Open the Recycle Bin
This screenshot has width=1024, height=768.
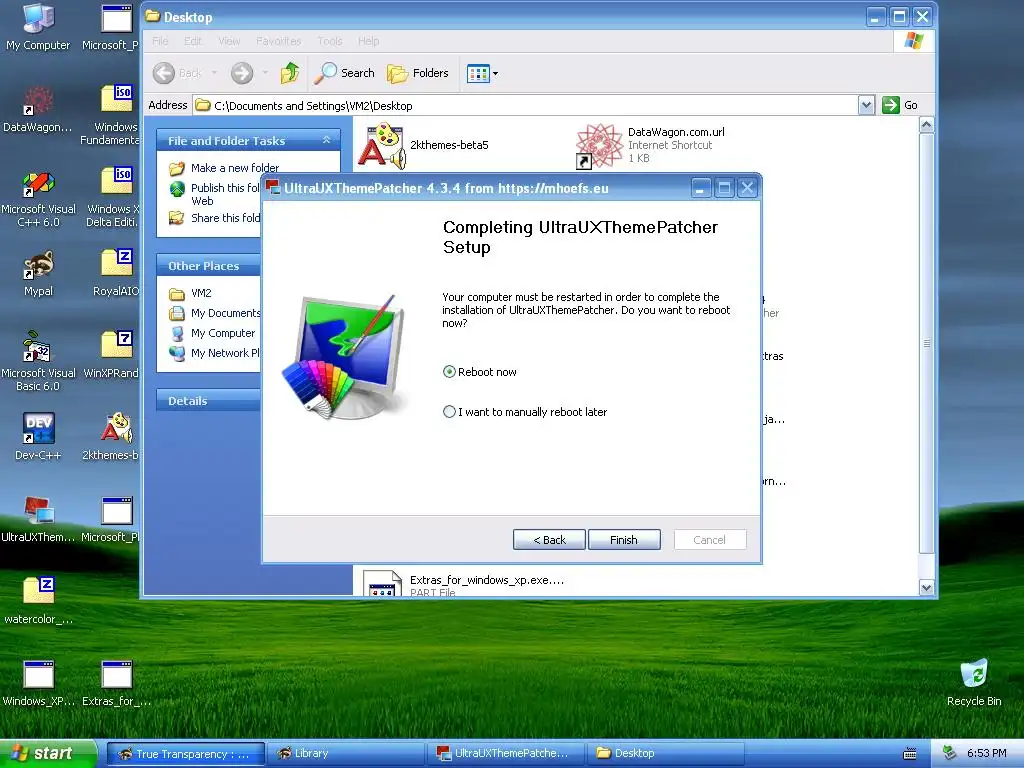click(x=974, y=683)
